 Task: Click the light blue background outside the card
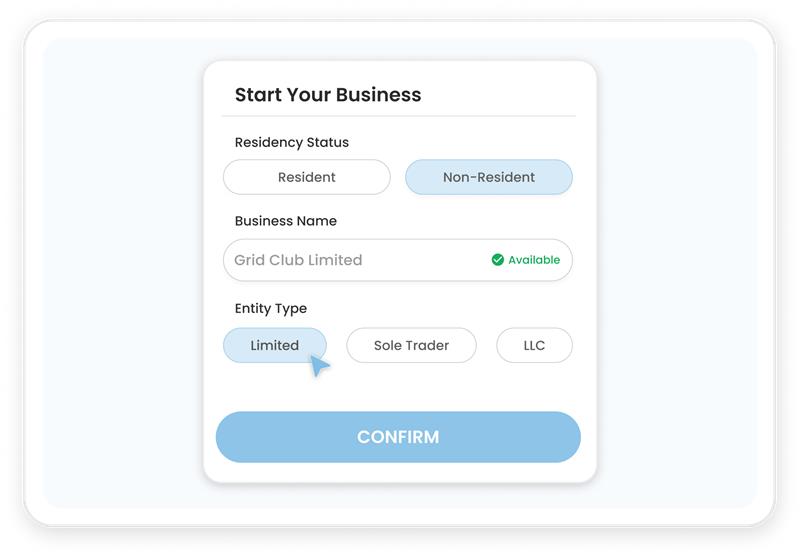click(x=122, y=275)
